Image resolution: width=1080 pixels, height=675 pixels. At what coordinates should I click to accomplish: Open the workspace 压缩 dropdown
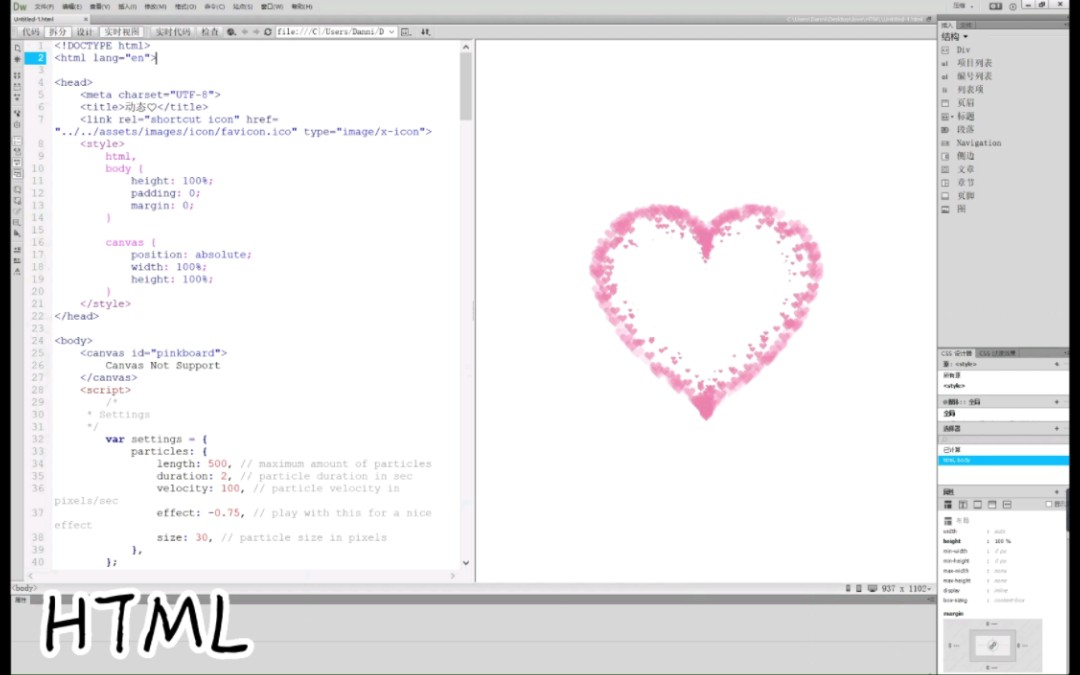(x=963, y=6)
